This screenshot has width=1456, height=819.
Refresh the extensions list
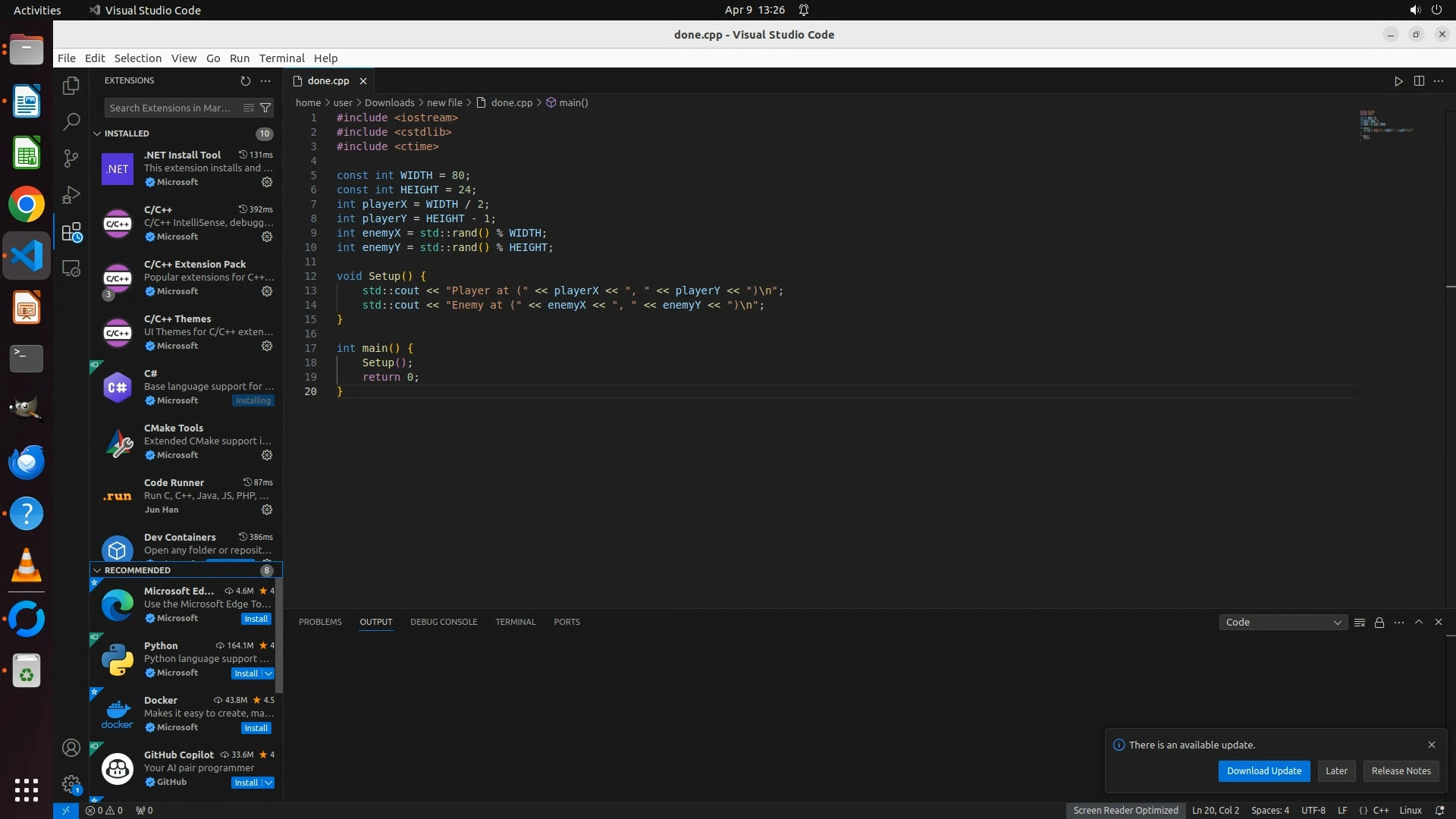pyautogui.click(x=245, y=80)
